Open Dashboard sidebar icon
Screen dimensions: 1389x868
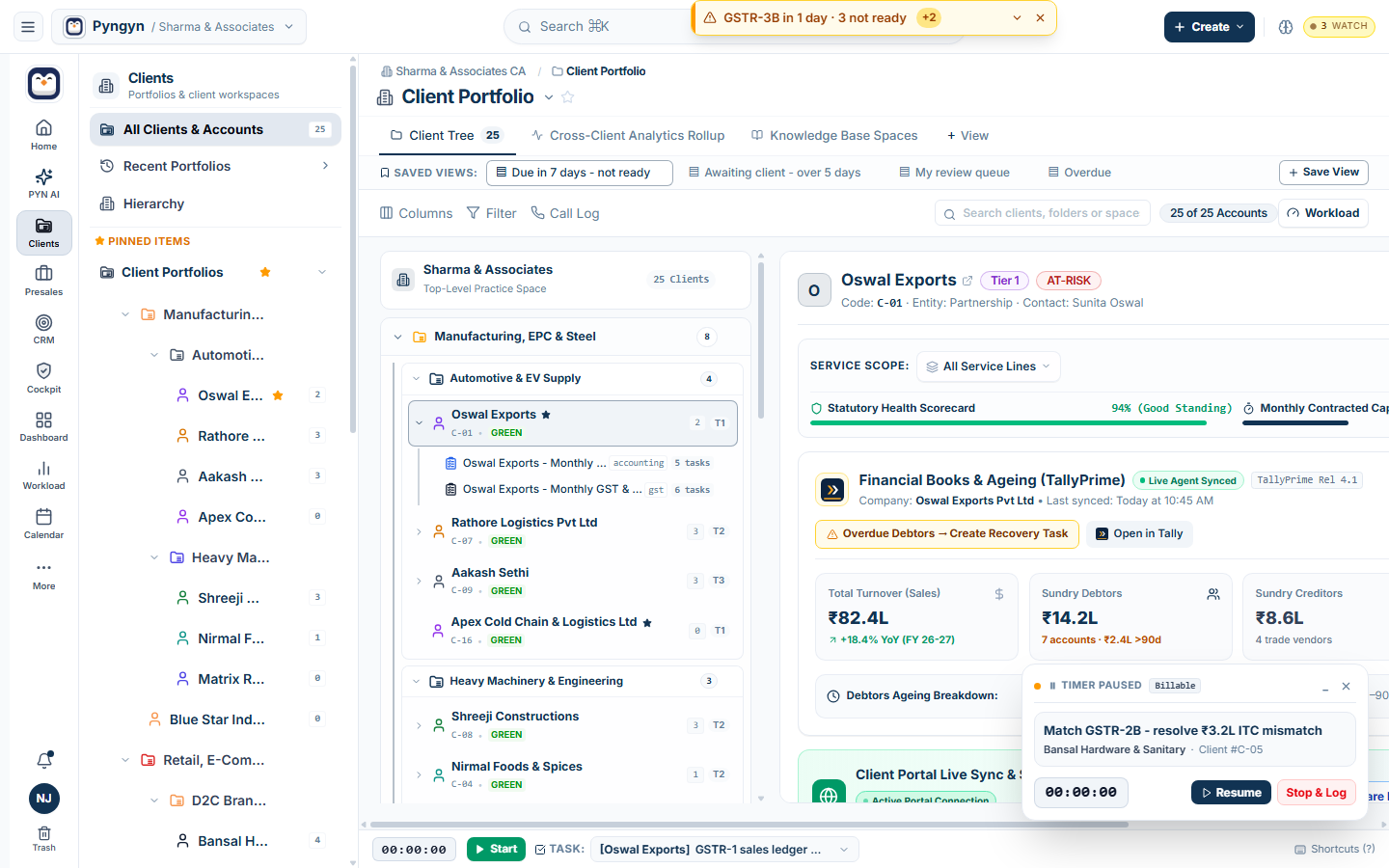pyautogui.click(x=43, y=426)
